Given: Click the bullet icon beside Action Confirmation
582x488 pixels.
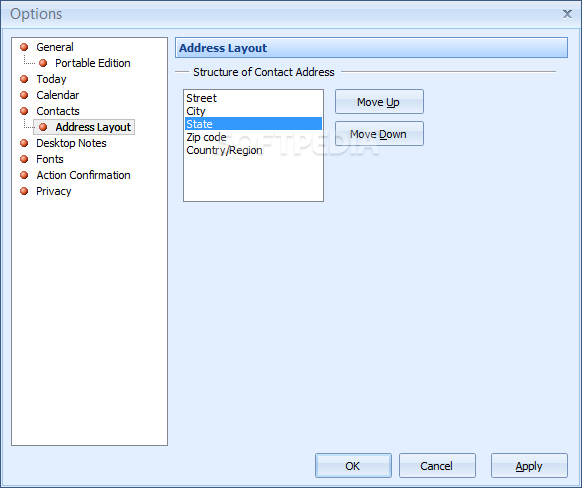Looking at the screenshot, I should point(24,175).
